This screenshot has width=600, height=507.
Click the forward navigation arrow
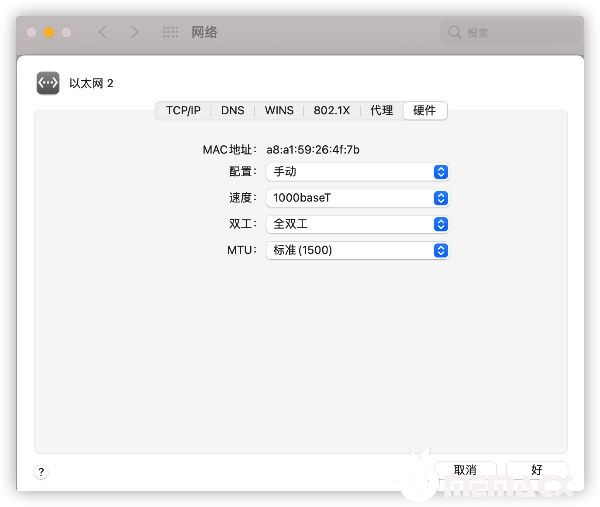135,32
